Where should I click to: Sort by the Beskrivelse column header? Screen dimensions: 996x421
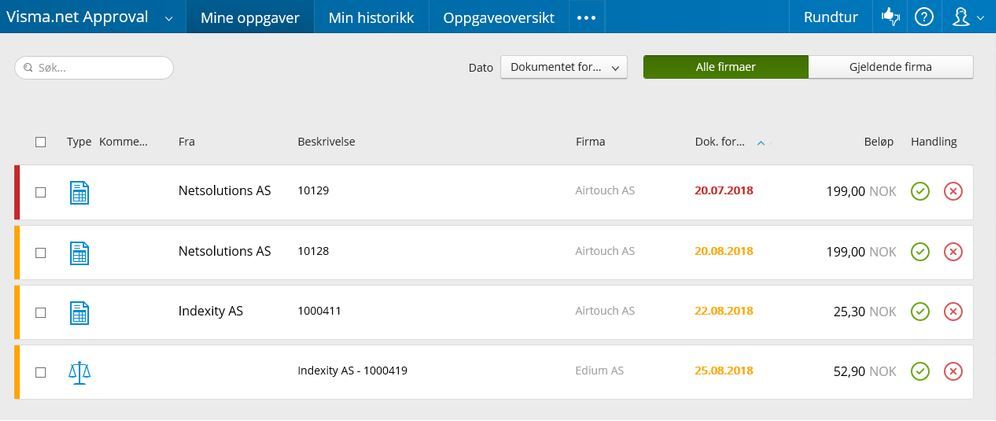point(326,142)
